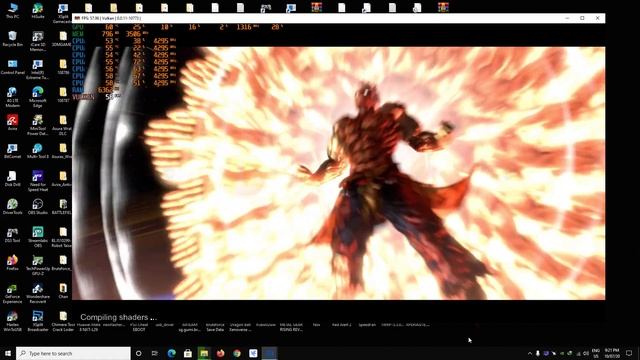The width and height of the screenshot is (640, 360).
Task: Launch Need for Speed Heat shortcut
Action: [38, 181]
